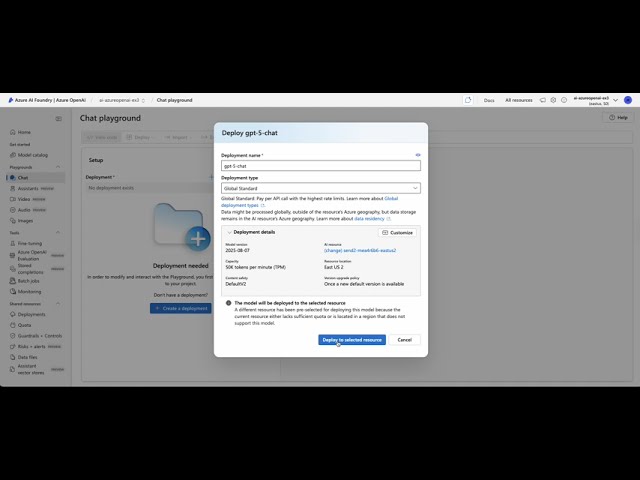Image resolution: width=640 pixels, height=480 pixels.
Task: Click the info icon beside model deployment notice
Action: click(x=229, y=303)
